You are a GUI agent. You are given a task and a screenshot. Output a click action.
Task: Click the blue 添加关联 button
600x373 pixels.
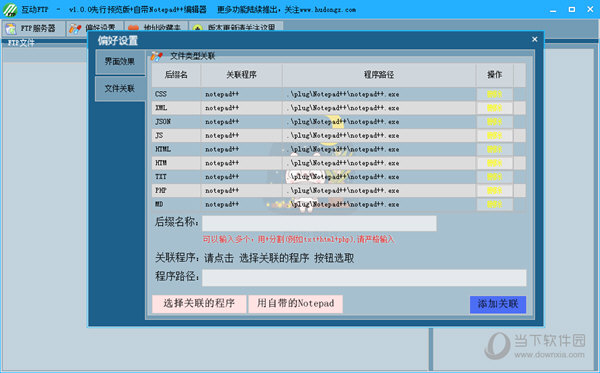pyautogui.click(x=498, y=305)
